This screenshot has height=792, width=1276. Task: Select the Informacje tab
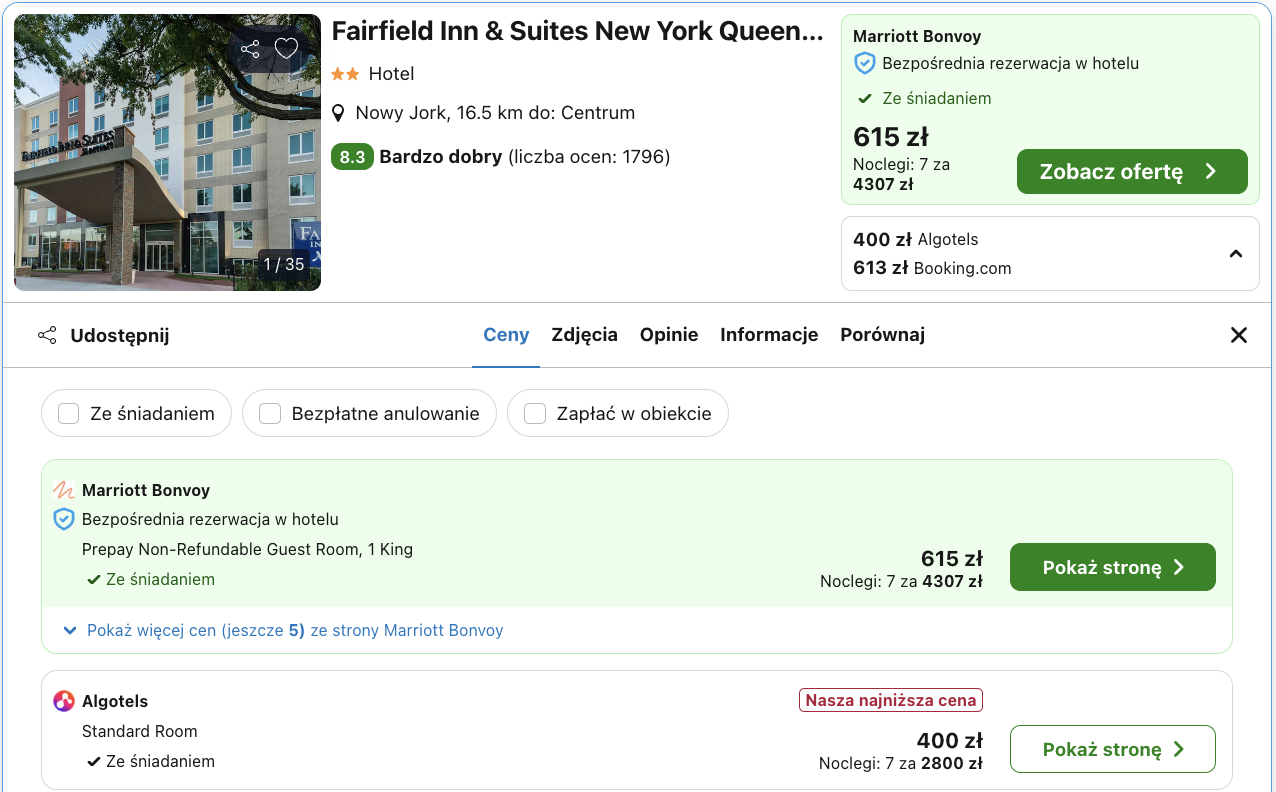click(769, 335)
